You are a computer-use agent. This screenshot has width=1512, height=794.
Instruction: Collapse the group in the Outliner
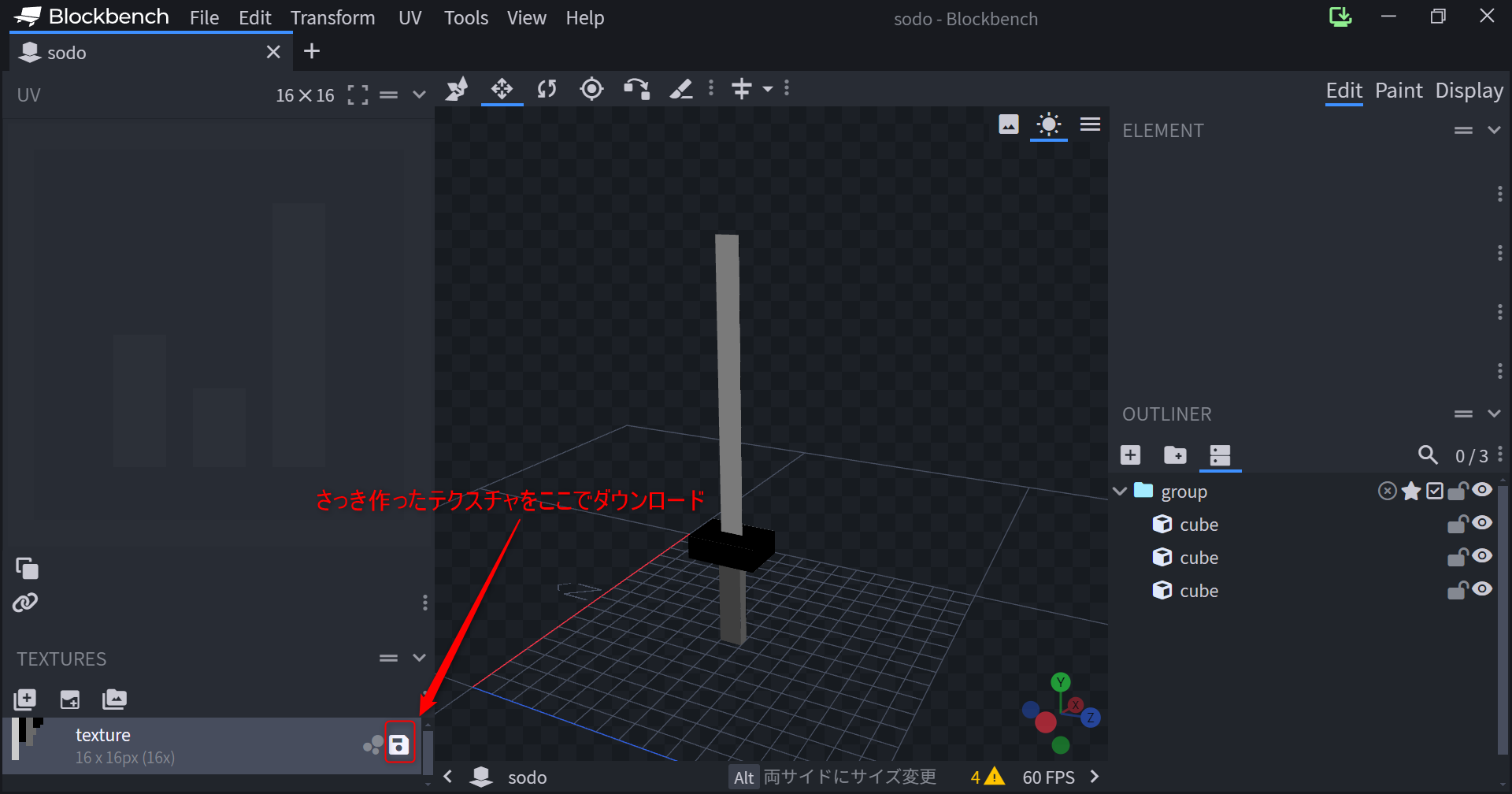tap(1119, 490)
